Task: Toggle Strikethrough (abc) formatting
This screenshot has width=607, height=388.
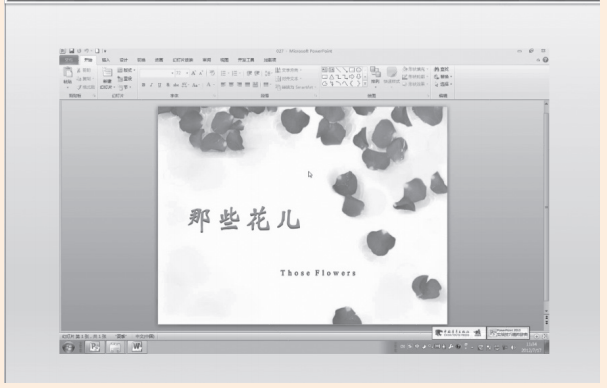Action: point(176,85)
